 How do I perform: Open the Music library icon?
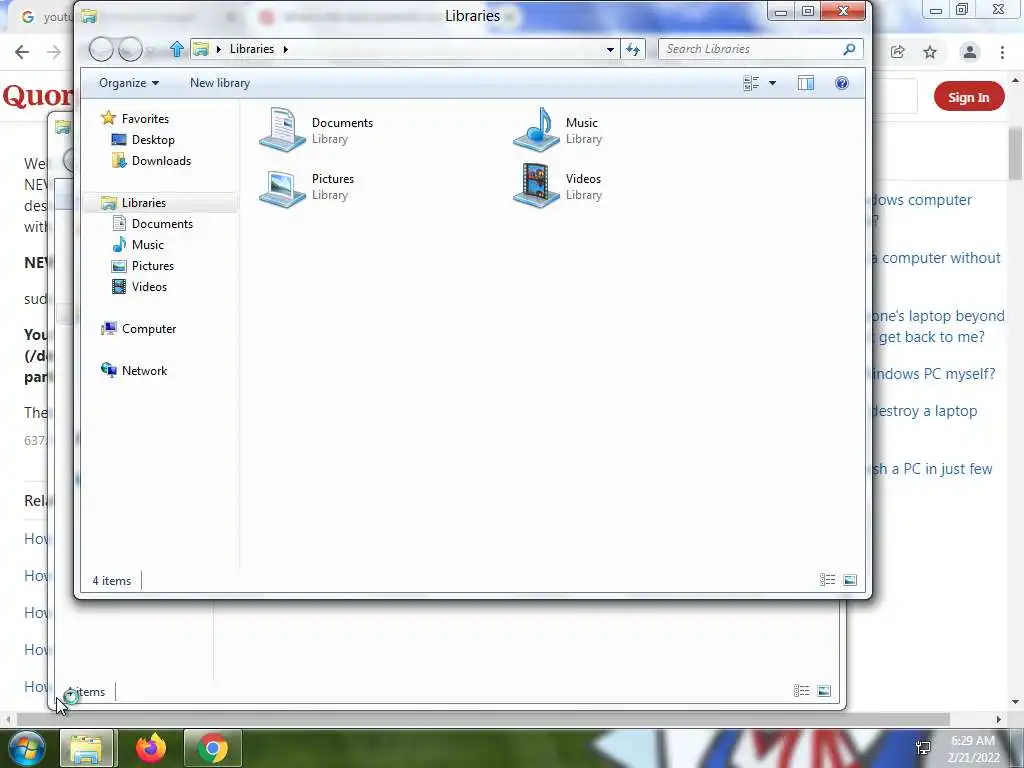(536, 130)
